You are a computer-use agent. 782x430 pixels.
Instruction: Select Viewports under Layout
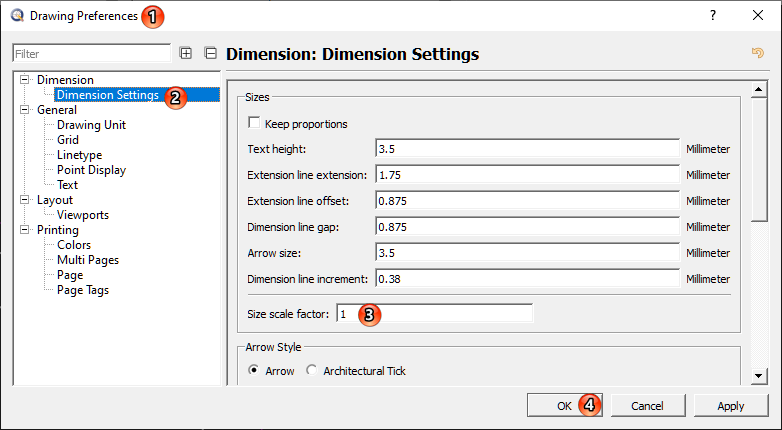tap(82, 215)
